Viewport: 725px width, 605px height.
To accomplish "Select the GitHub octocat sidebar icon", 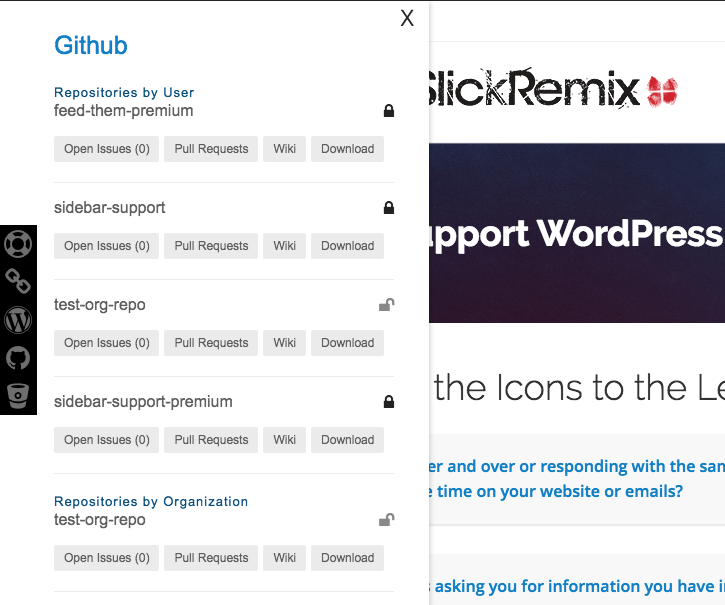I will 18,358.
